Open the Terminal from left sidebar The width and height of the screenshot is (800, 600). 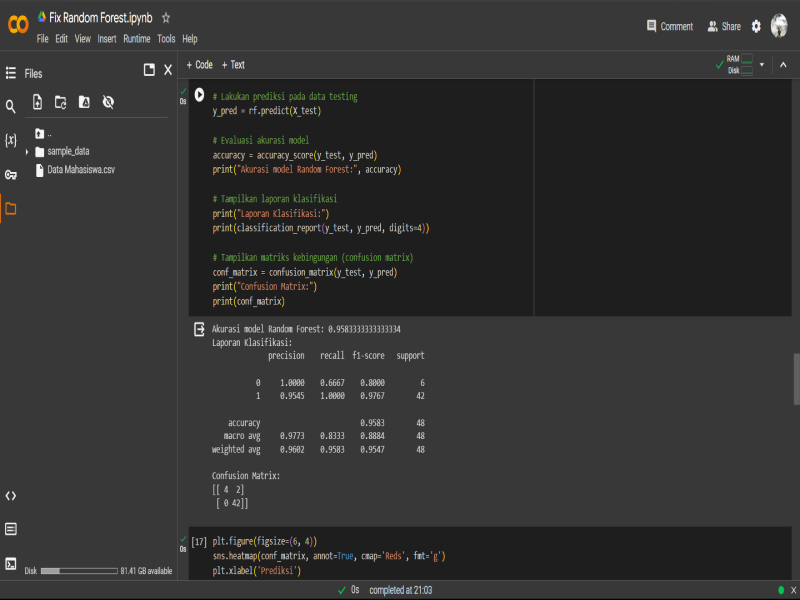click(x=11, y=563)
